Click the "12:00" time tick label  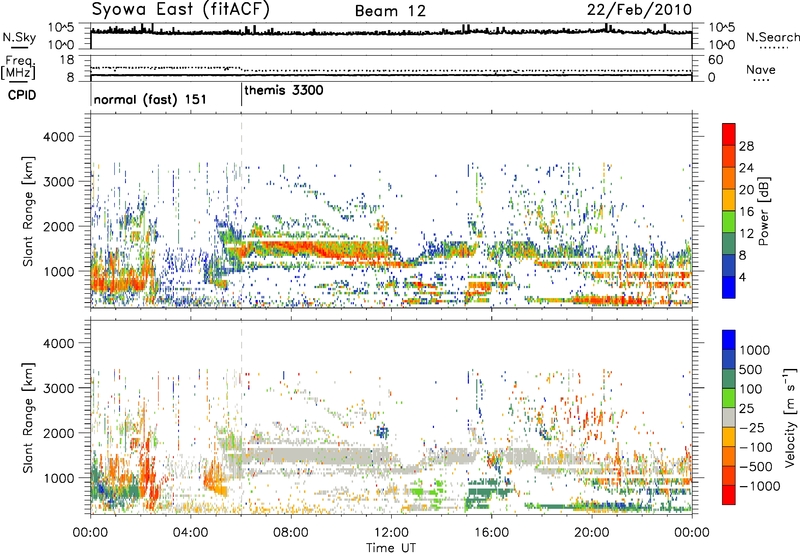click(x=391, y=533)
